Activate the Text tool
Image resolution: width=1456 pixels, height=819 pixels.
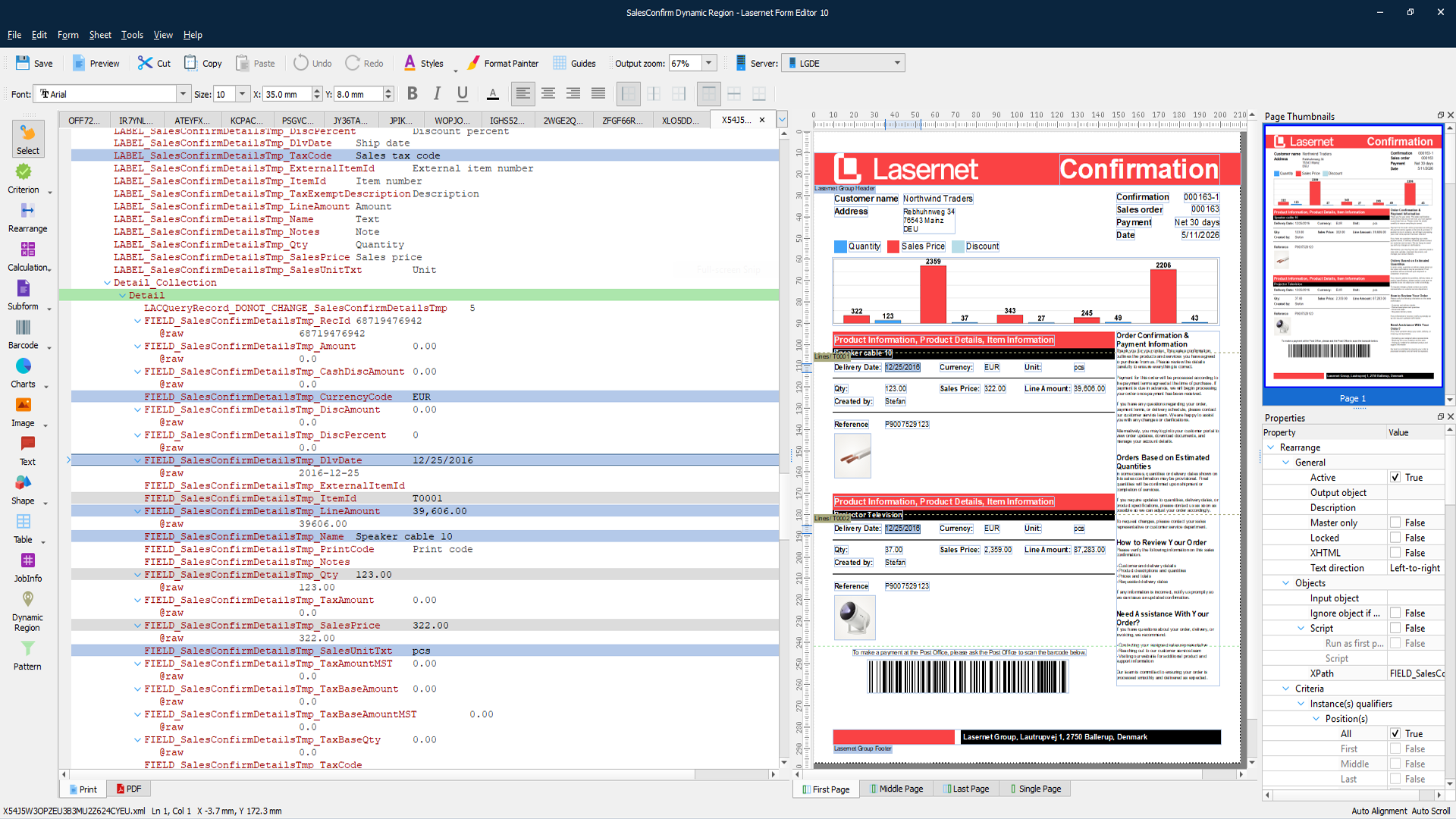click(x=27, y=450)
